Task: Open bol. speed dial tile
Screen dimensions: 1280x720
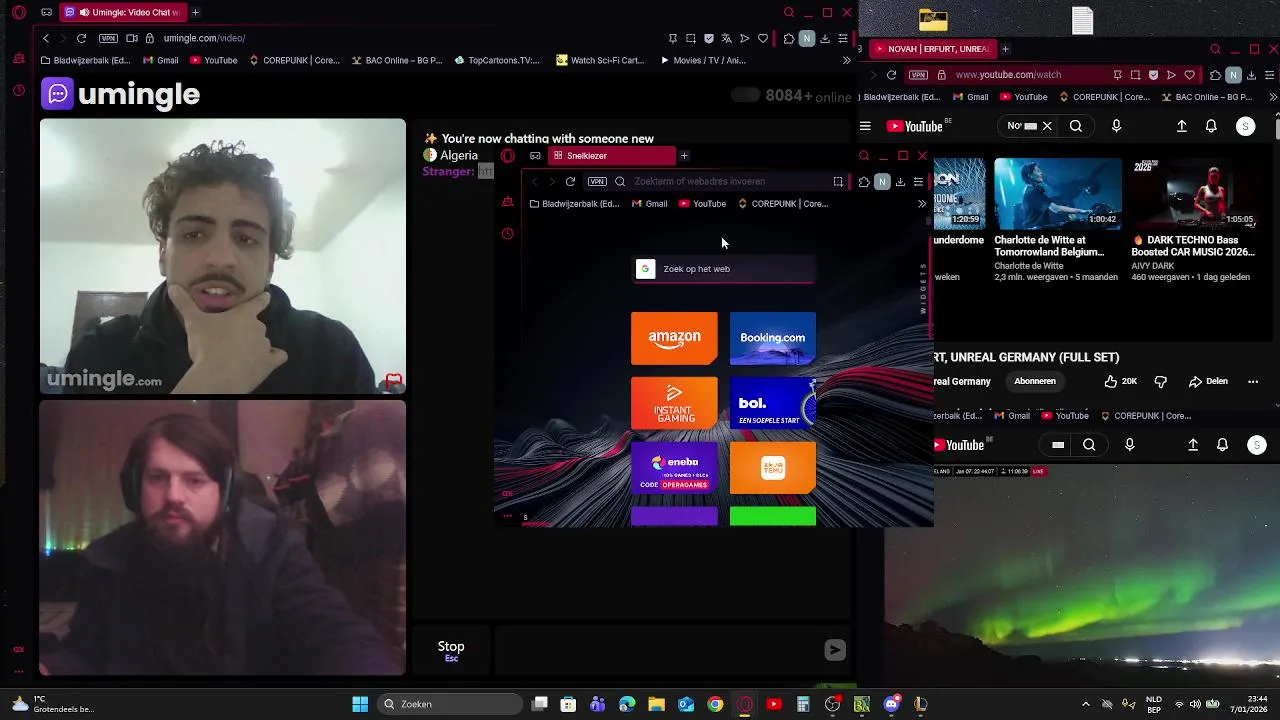Action: pos(773,403)
